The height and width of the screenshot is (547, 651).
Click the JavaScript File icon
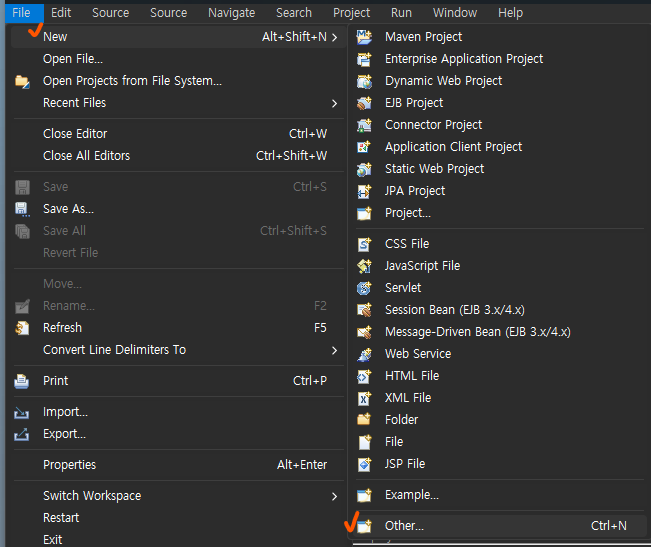[364, 266]
